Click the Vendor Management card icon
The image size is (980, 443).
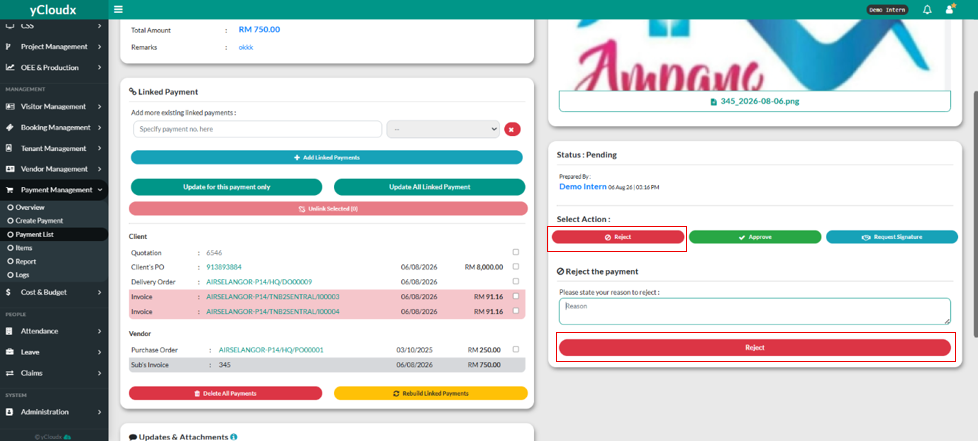(9, 169)
